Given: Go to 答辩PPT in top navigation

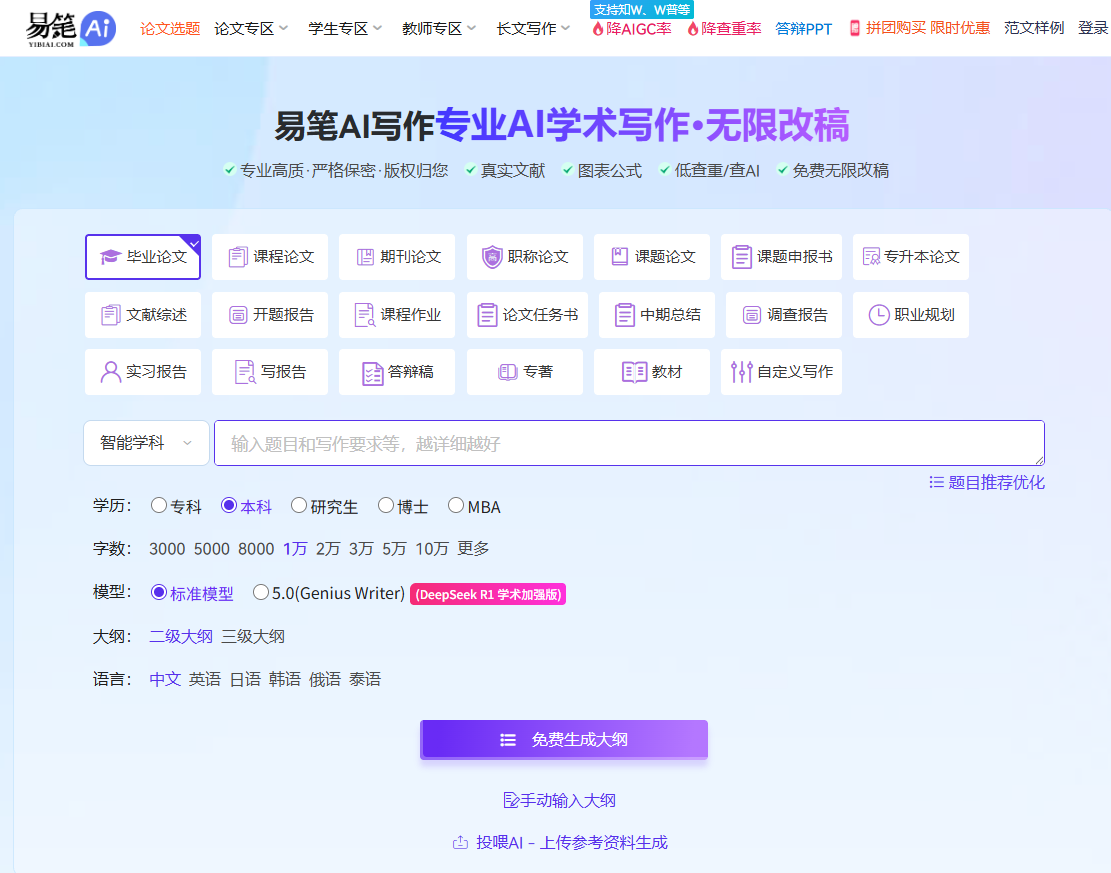Looking at the screenshot, I should point(803,29).
